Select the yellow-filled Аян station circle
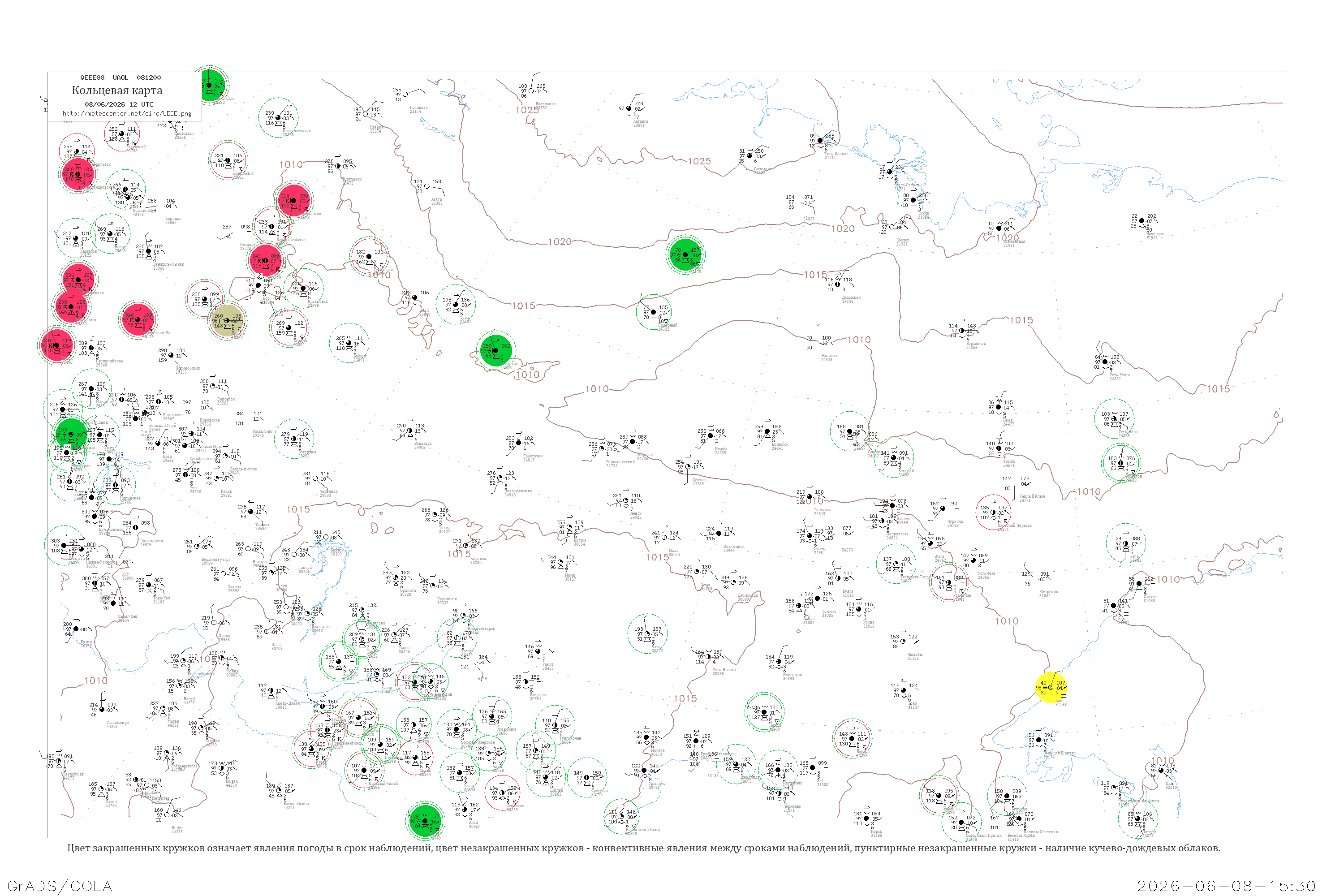This screenshot has width=1344, height=896. point(1051,687)
